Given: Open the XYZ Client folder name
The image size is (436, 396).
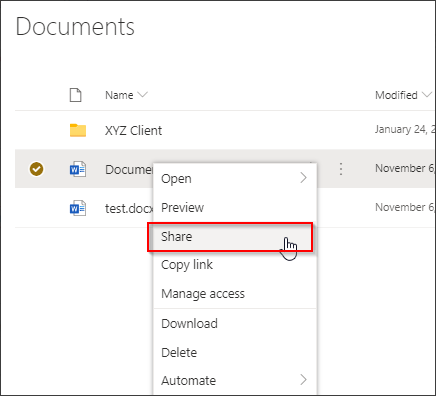Looking at the screenshot, I should (x=133, y=130).
